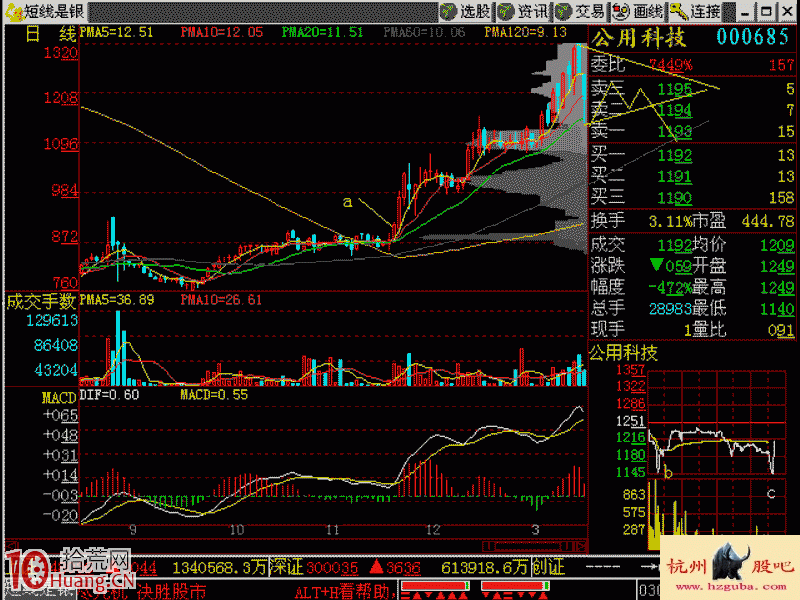Viewport: 800px width, 600px height.
Task: Click the ALT+H看帮助 help hint
Action: [345, 591]
